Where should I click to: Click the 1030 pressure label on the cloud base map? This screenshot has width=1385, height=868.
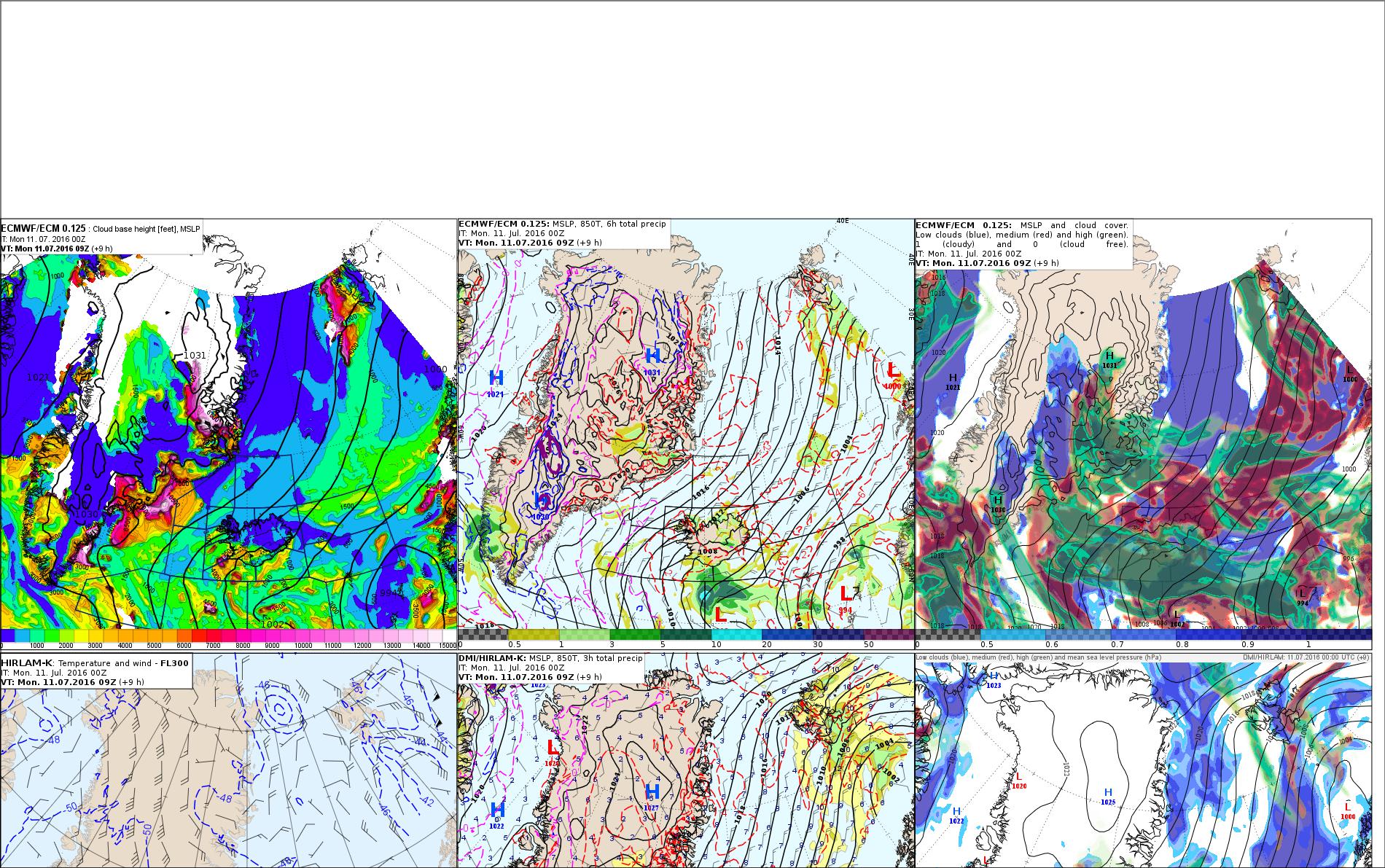pyautogui.click(x=86, y=514)
